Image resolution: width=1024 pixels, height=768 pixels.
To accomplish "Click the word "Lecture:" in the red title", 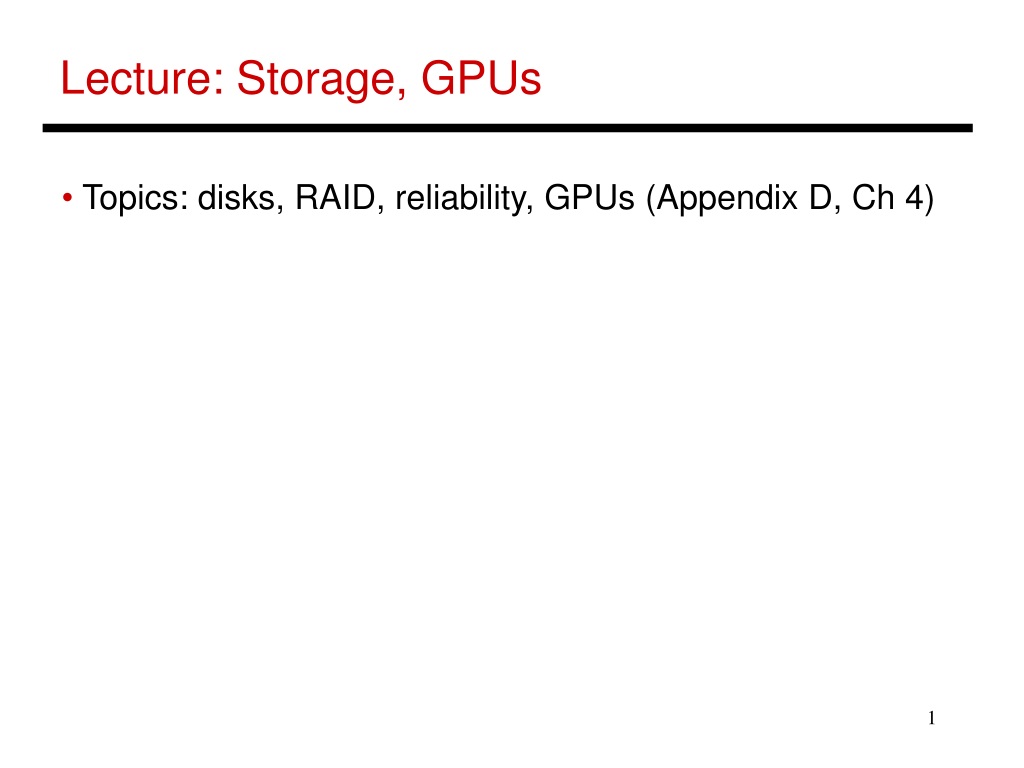I will pyautogui.click(x=142, y=78).
